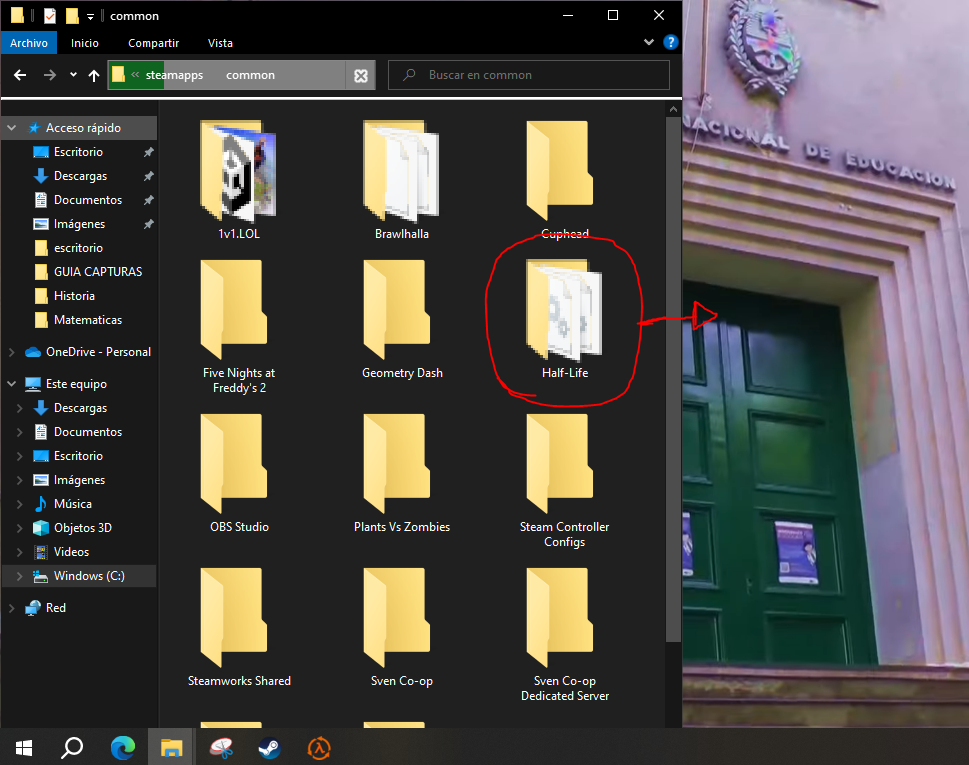Expand Windows (C:) drive node
This screenshot has height=765, width=969.
pyautogui.click(x=19, y=576)
